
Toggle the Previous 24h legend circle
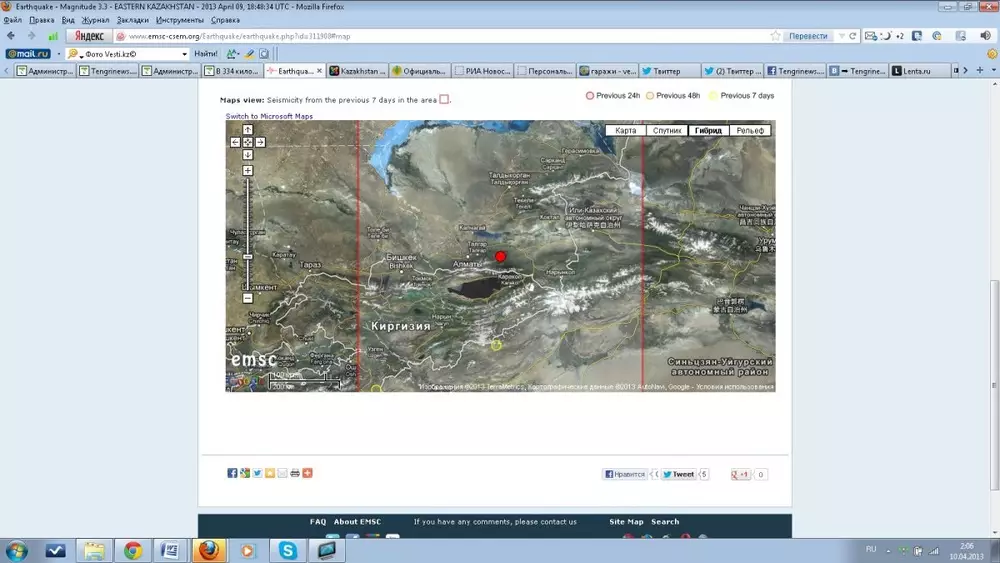pyautogui.click(x=590, y=96)
